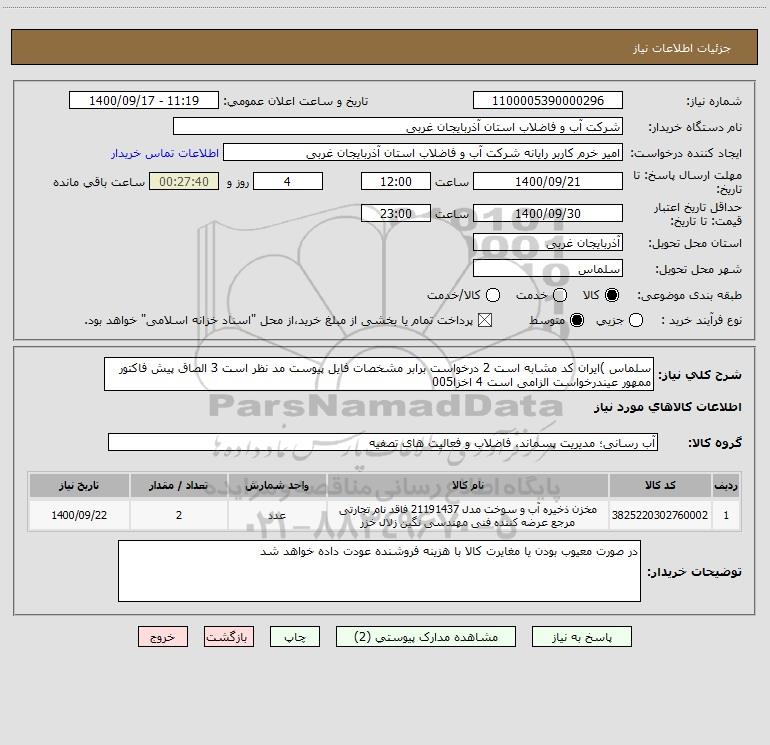The height and width of the screenshot is (745, 770).
Task: Click buyer notes text area
Action: pos(379,571)
